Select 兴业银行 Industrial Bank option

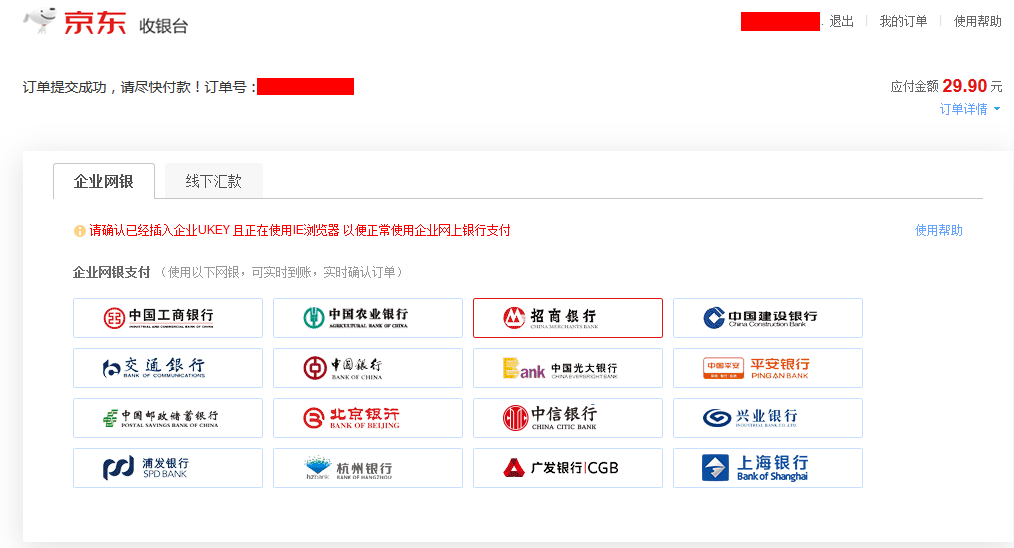[x=768, y=418]
